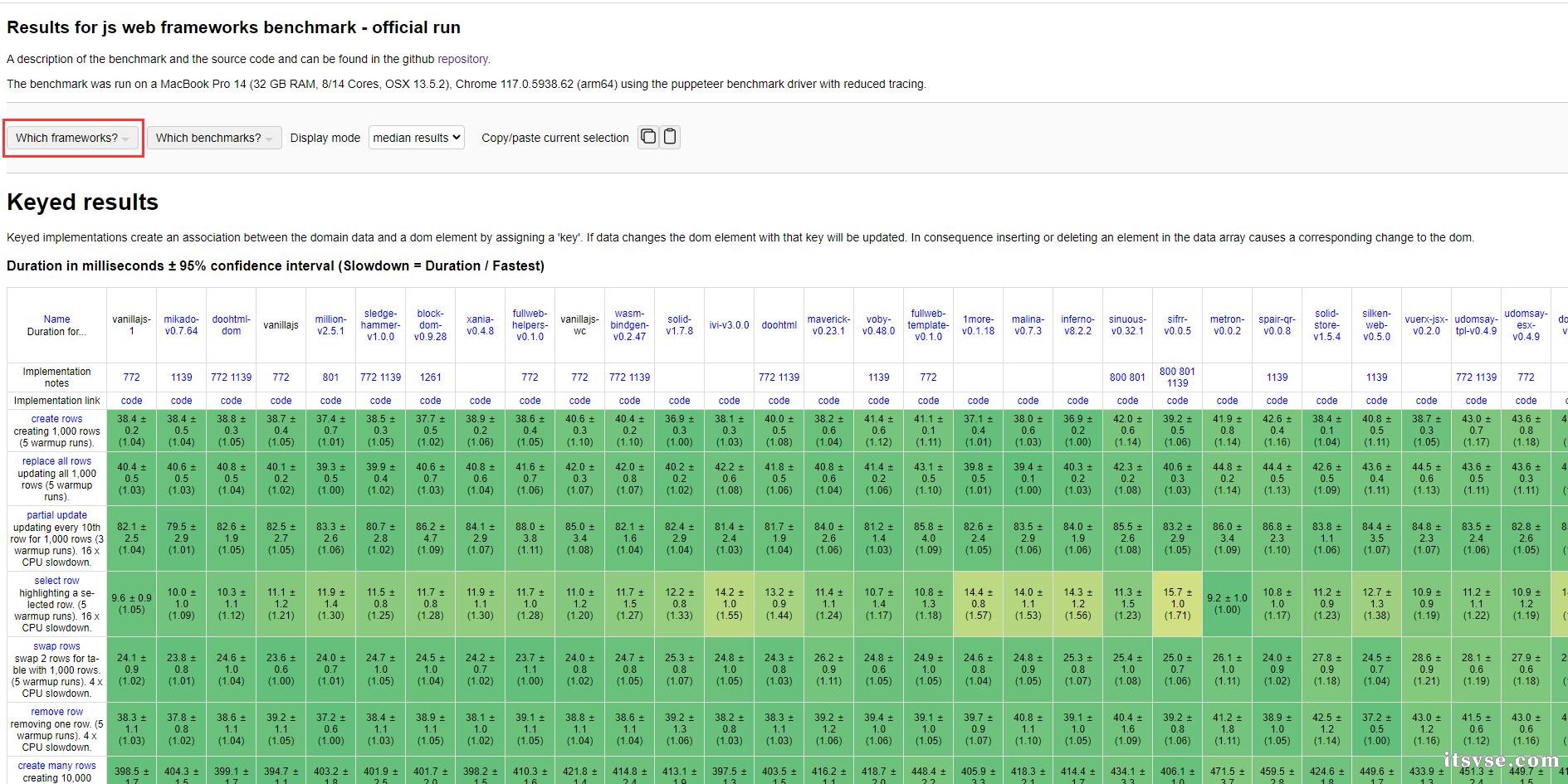Follow the github repository link
The image size is (1568, 784).
[x=462, y=59]
